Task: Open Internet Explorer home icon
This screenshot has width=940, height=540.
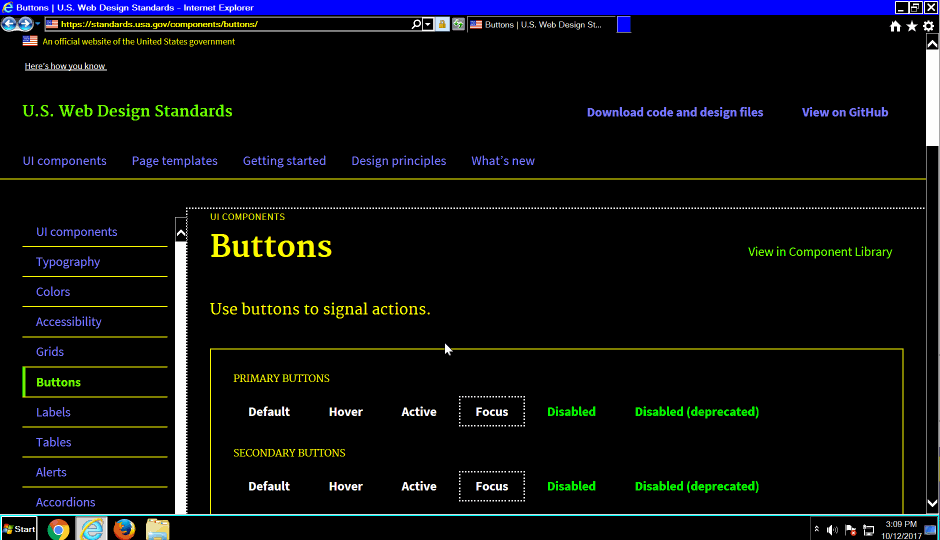Action: click(895, 26)
